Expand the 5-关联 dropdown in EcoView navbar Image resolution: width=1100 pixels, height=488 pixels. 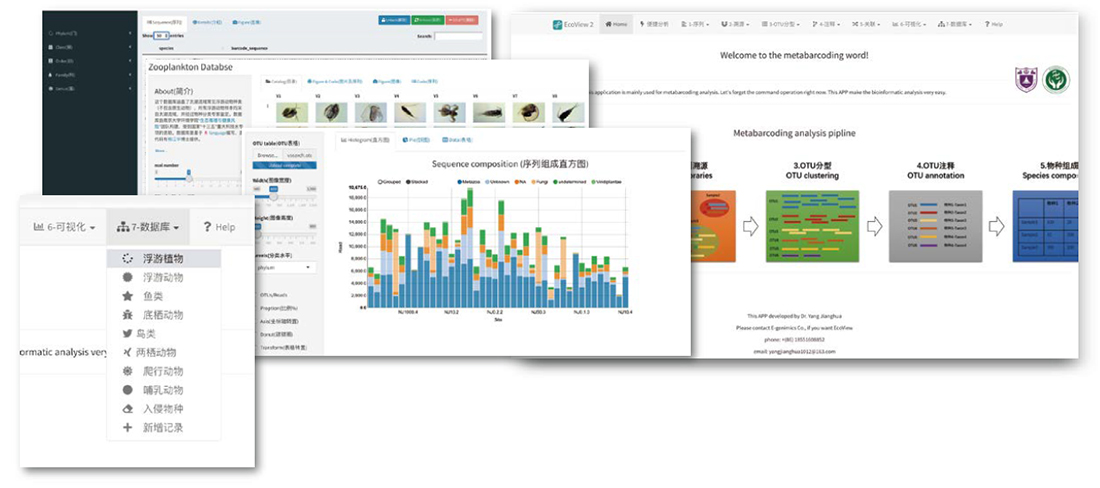click(x=866, y=24)
